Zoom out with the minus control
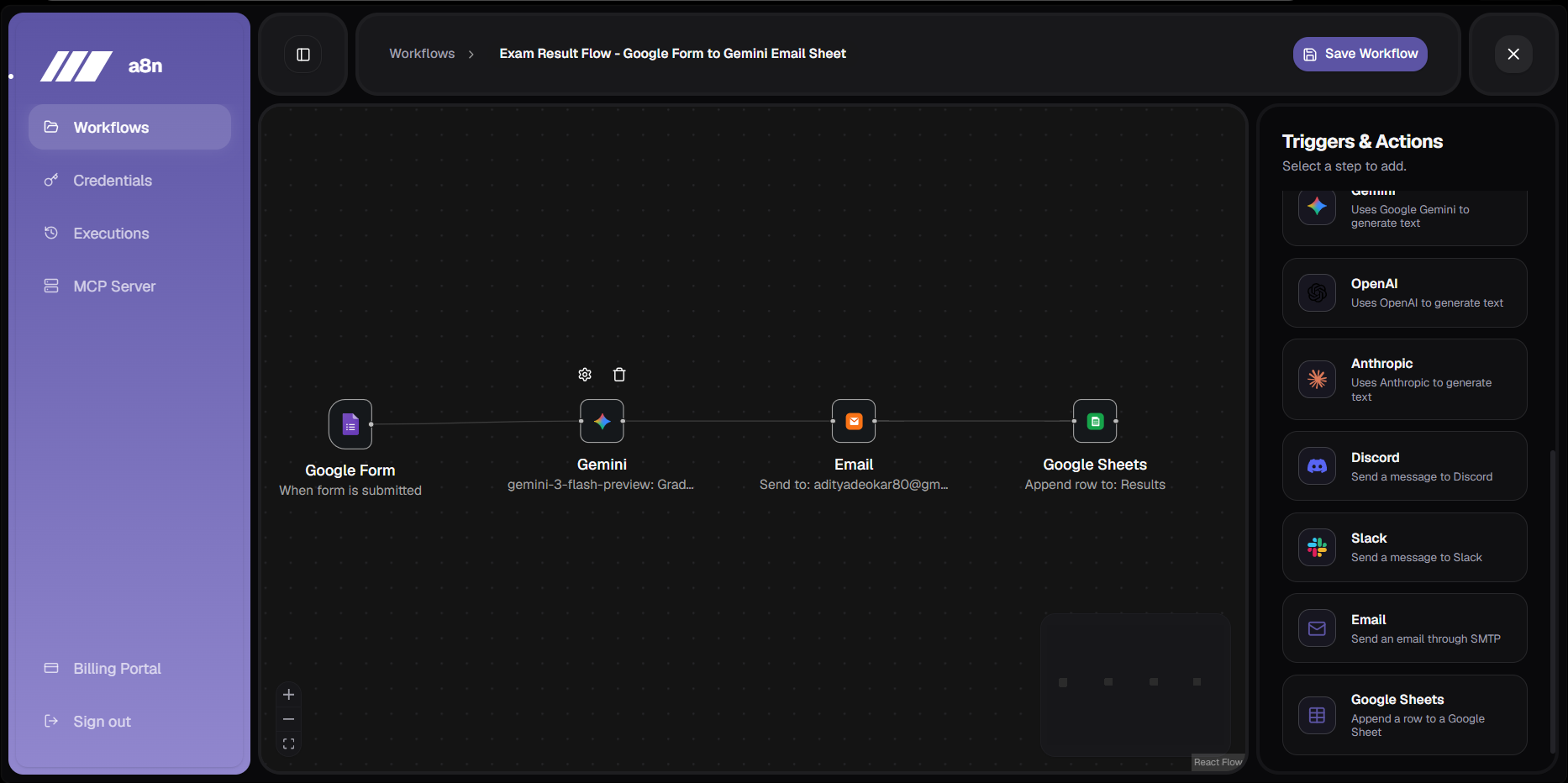The width and height of the screenshot is (1568, 783). click(288, 719)
